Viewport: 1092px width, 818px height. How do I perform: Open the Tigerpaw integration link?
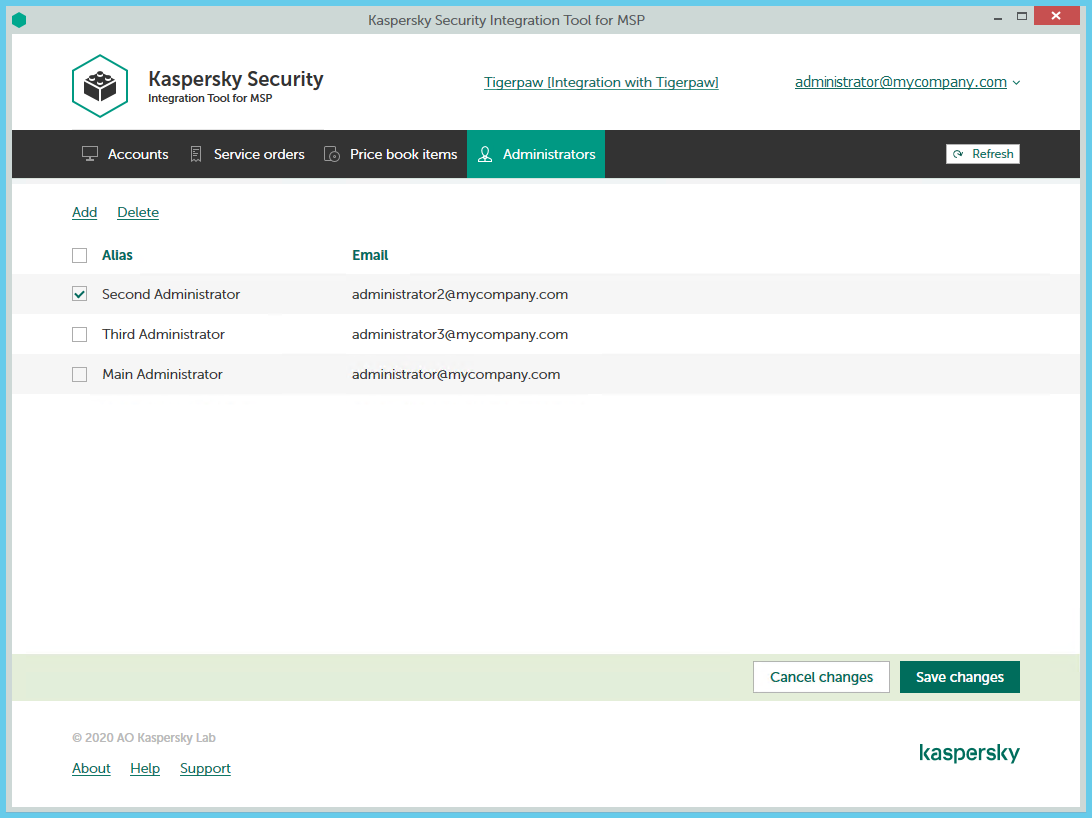click(x=601, y=83)
